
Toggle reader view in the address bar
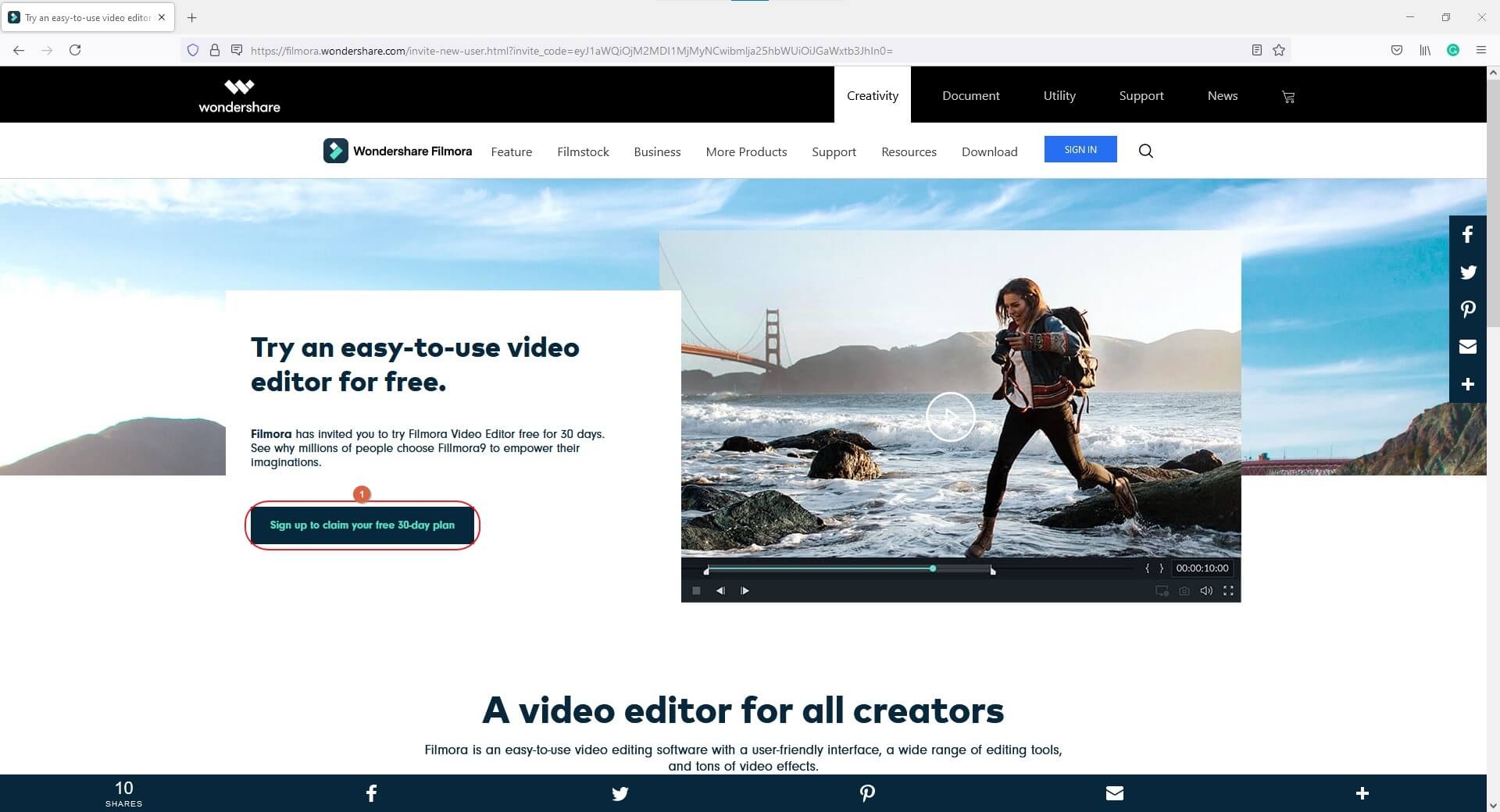pyautogui.click(x=1257, y=50)
